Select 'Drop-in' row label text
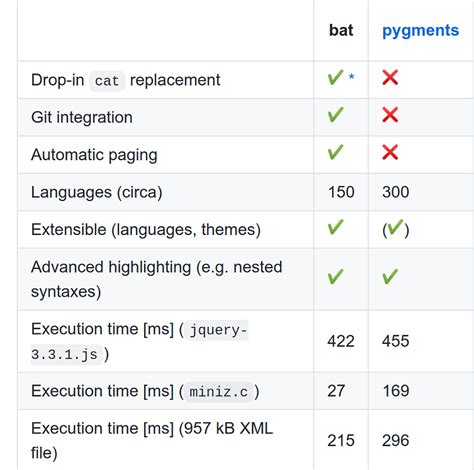This screenshot has width=474, height=470. click(57, 80)
